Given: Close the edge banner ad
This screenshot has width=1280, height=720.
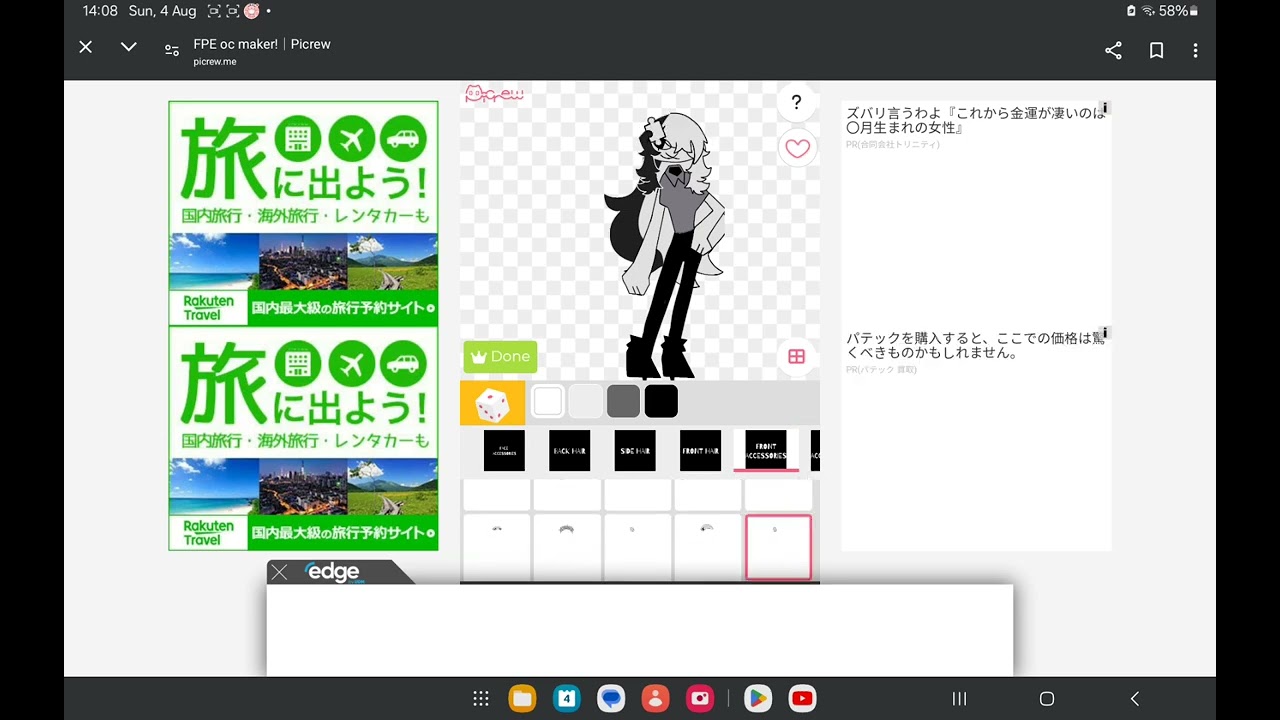Looking at the screenshot, I should click(x=280, y=572).
